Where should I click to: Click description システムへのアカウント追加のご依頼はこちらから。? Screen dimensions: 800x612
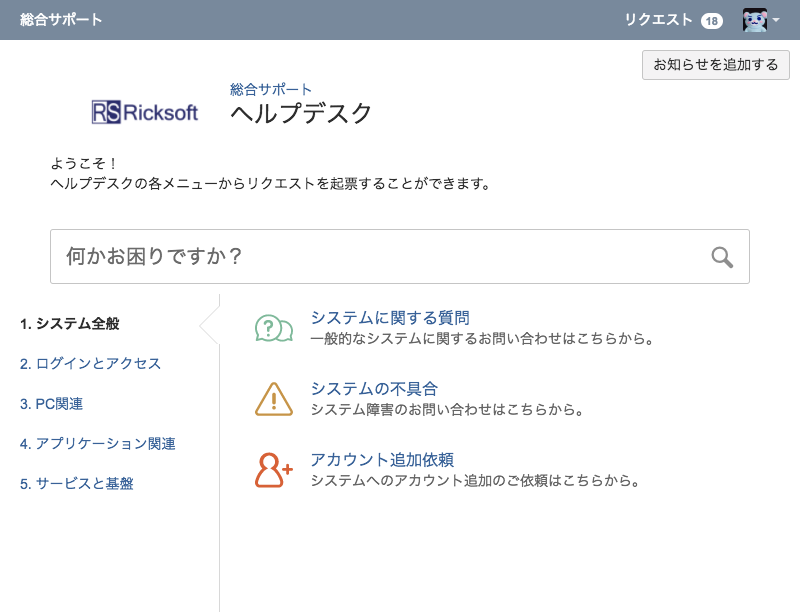pos(476,480)
